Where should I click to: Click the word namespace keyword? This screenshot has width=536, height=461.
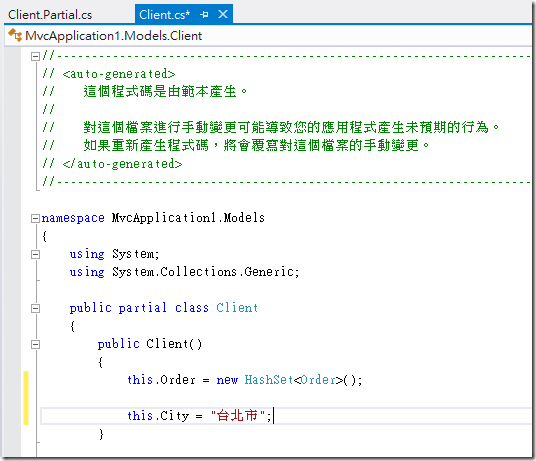pos(73,218)
